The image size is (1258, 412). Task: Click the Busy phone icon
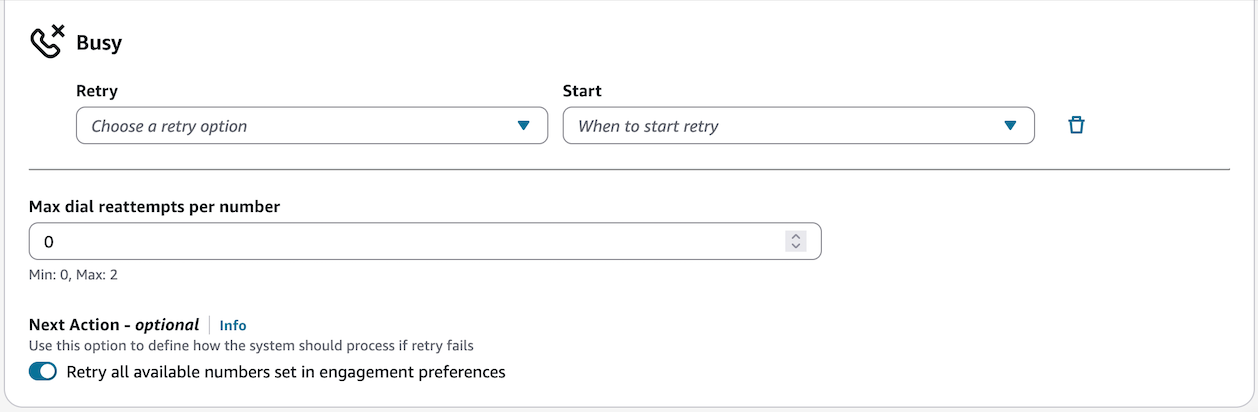[47, 43]
